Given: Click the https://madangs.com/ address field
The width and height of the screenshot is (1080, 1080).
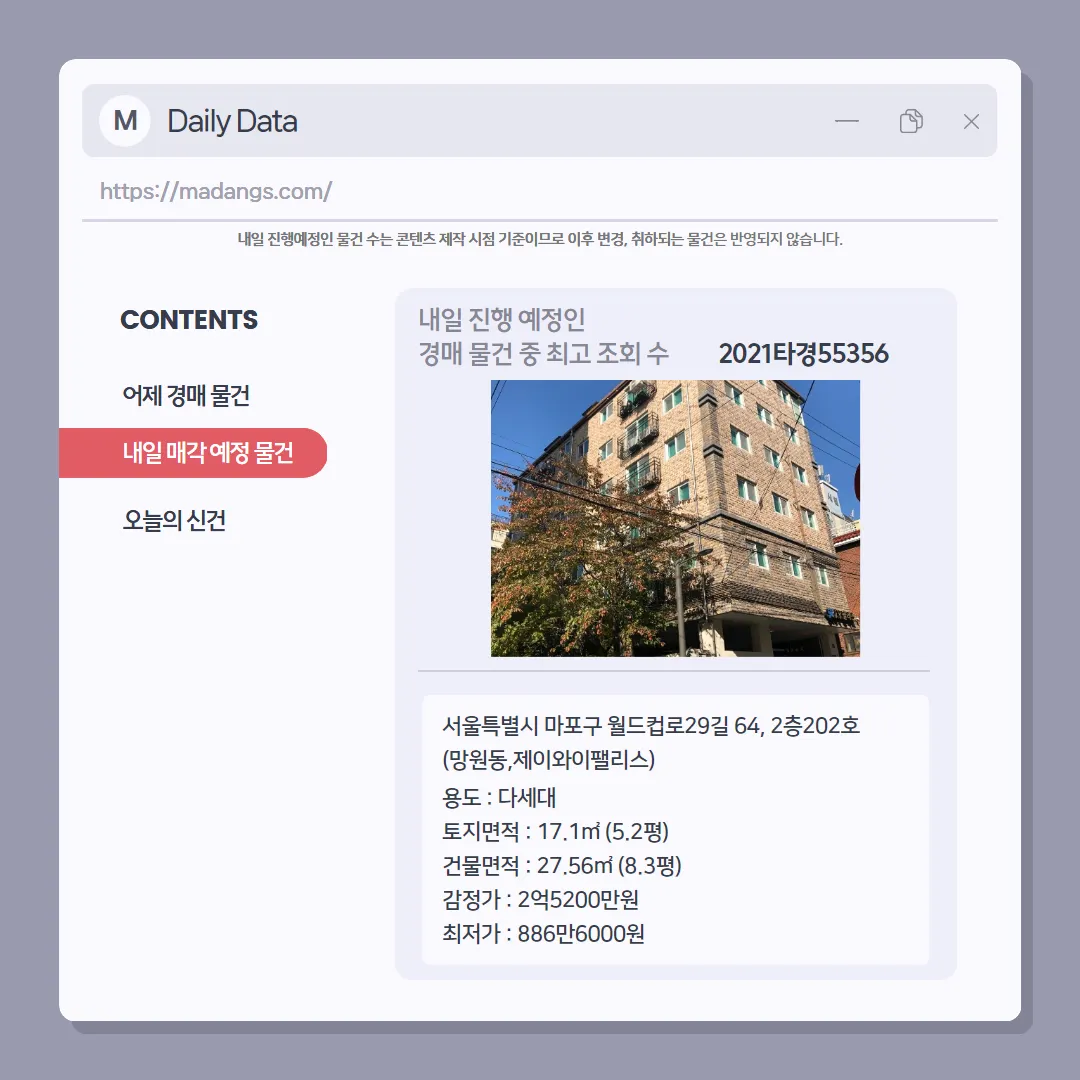Looking at the screenshot, I should coord(539,191).
